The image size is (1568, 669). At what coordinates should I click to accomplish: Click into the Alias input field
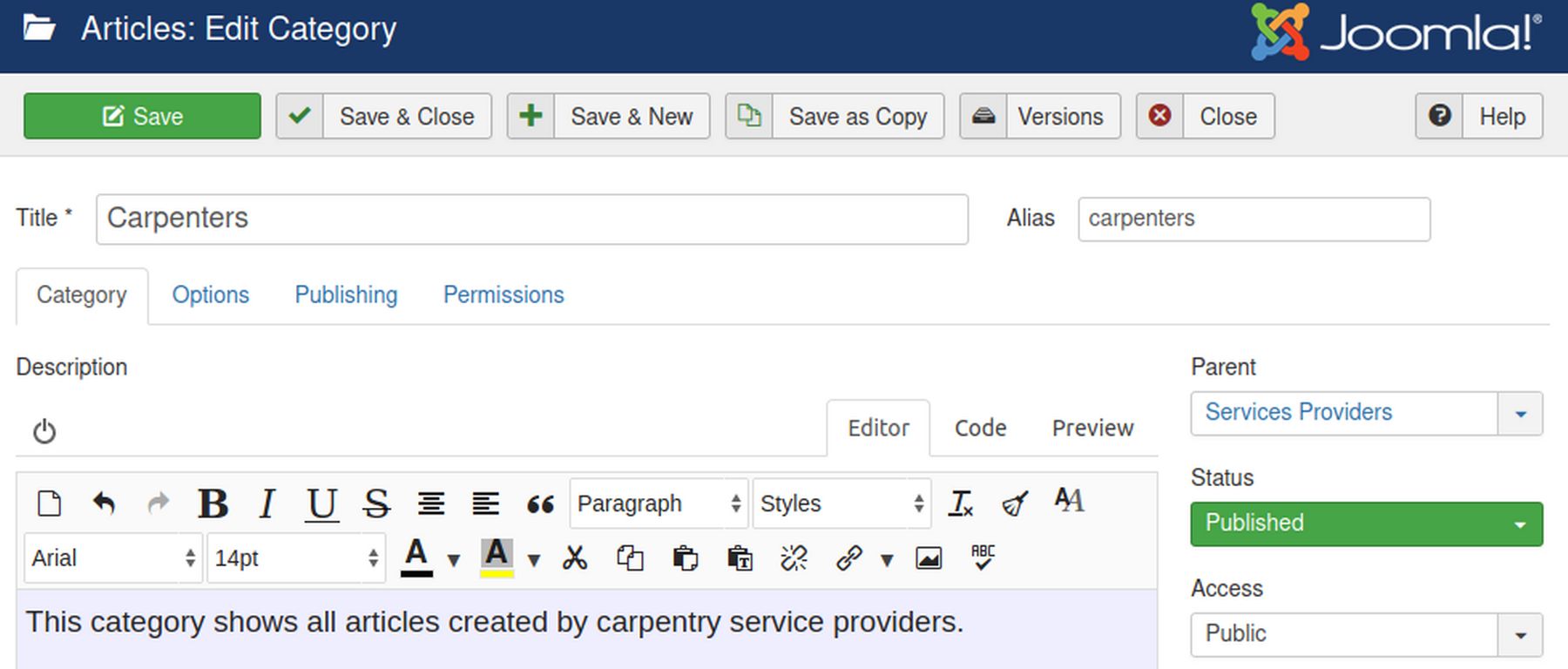coord(1254,219)
